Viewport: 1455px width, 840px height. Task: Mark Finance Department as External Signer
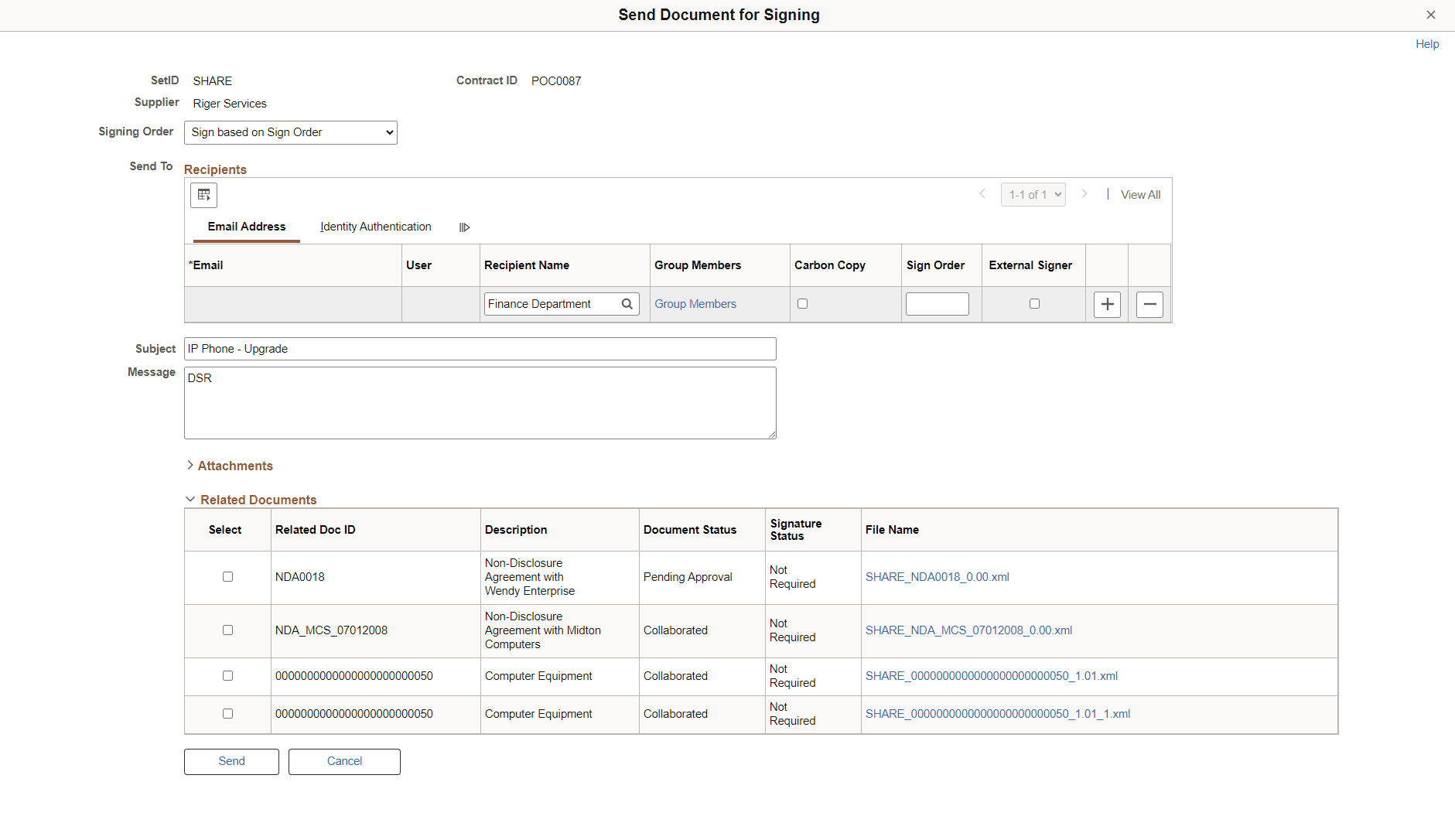pos(1034,303)
